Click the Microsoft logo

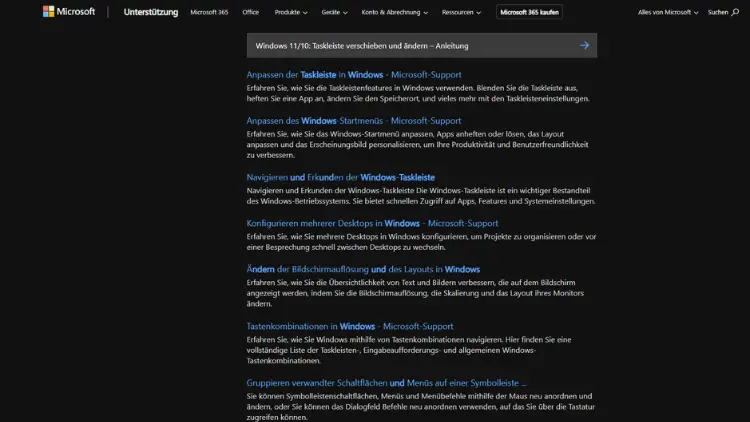(69, 11)
